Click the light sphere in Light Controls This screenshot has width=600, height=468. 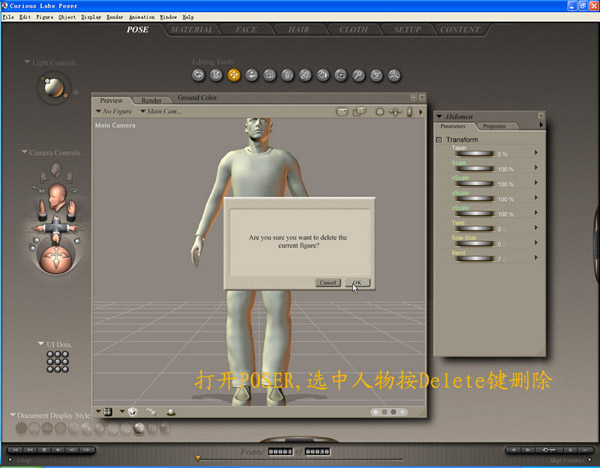tap(50, 88)
